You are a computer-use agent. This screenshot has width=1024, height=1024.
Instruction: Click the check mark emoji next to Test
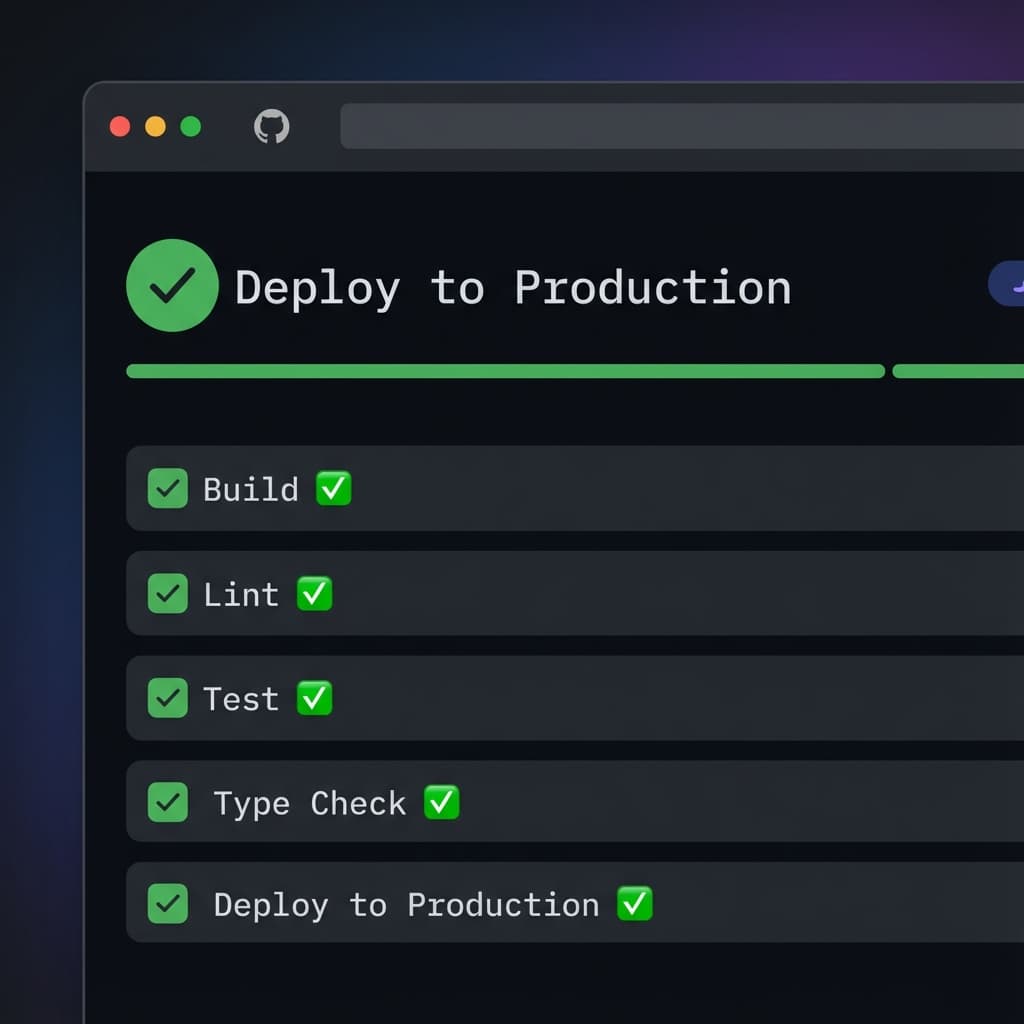(x=315, y=699)
